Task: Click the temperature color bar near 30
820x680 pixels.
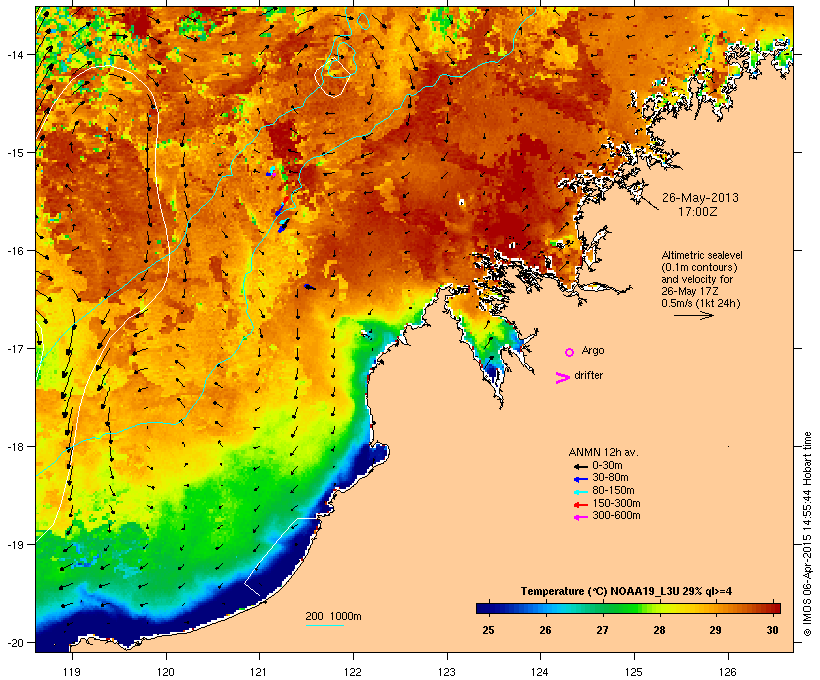Action: click(772, 608)
